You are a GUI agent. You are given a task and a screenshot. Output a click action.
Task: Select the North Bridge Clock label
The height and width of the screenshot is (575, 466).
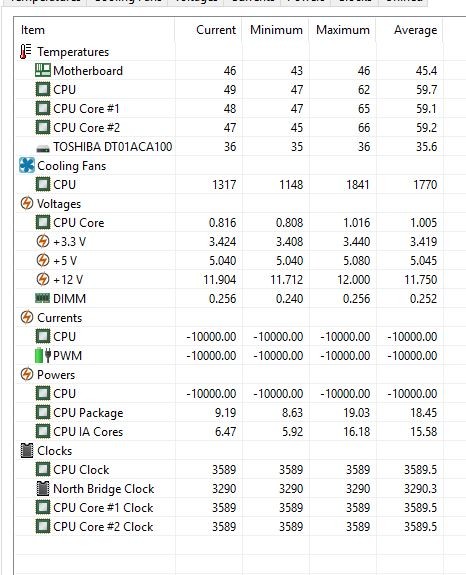pyautogui.click(x=104, y=489)
